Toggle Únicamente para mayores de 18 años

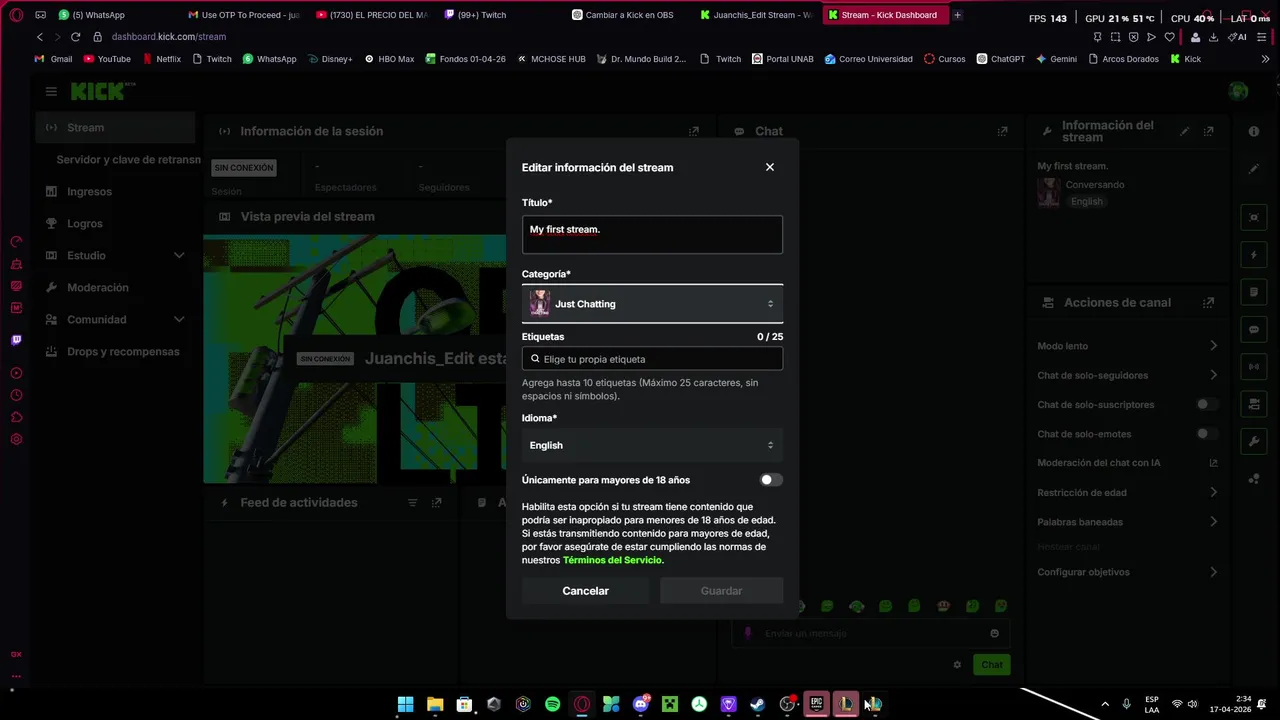coord(771,480)
